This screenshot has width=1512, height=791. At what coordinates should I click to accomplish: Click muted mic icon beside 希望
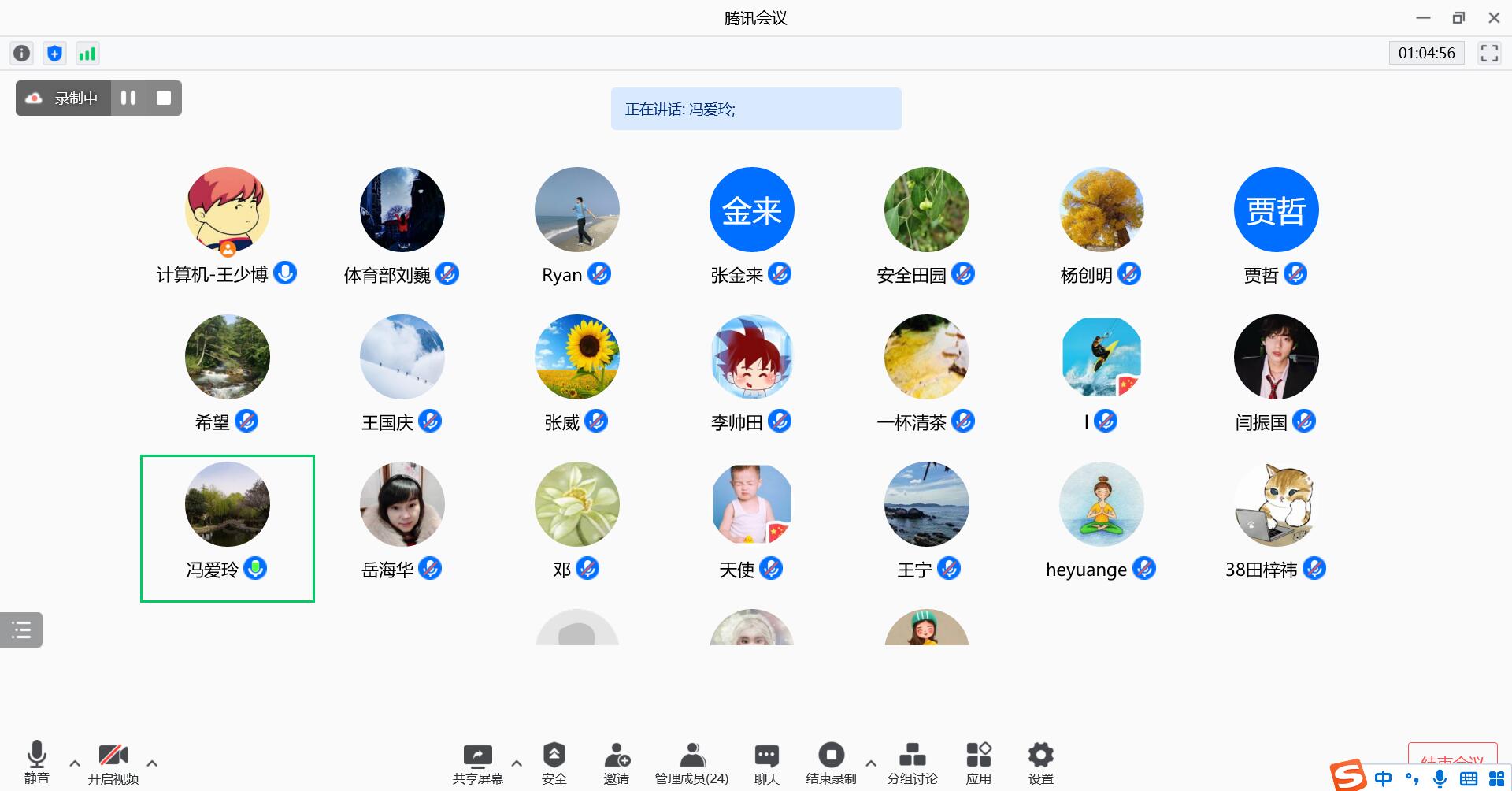pyautogui.click(x=246, y=421)
